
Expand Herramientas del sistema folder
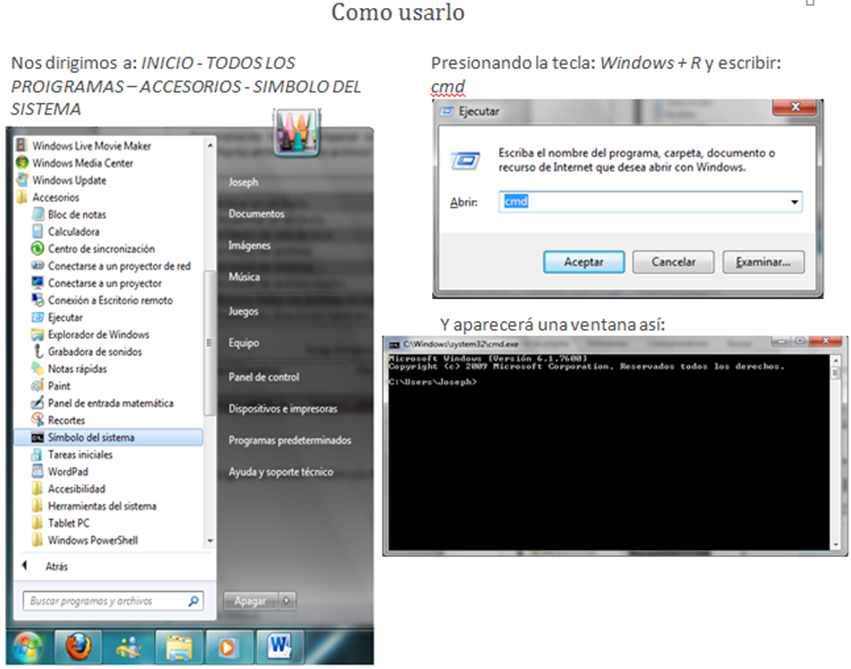tap(37, 506)
